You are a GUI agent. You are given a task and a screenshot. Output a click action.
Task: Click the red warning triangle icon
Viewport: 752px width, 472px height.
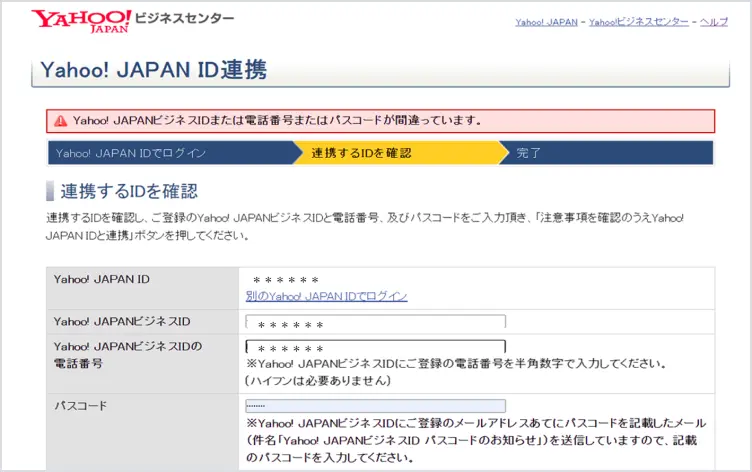coord(60,121)
